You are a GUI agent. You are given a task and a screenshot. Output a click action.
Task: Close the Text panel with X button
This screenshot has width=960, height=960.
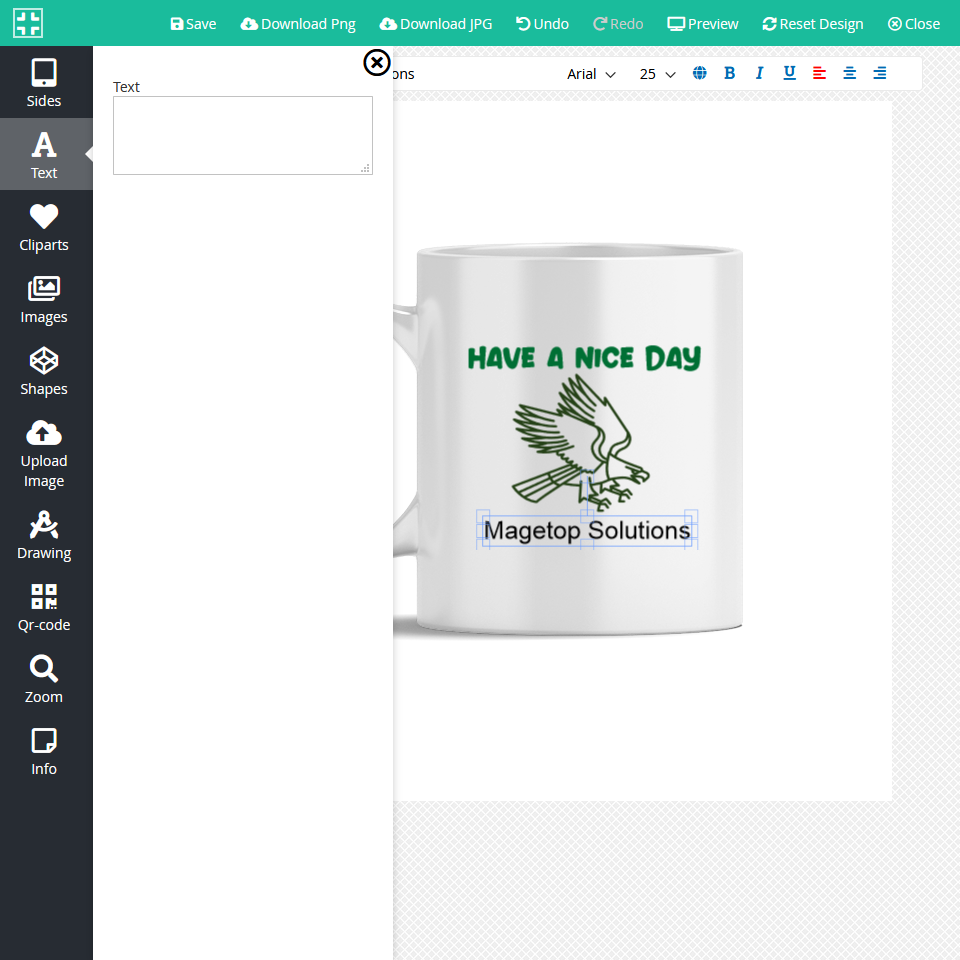click(x=376, y=63)
